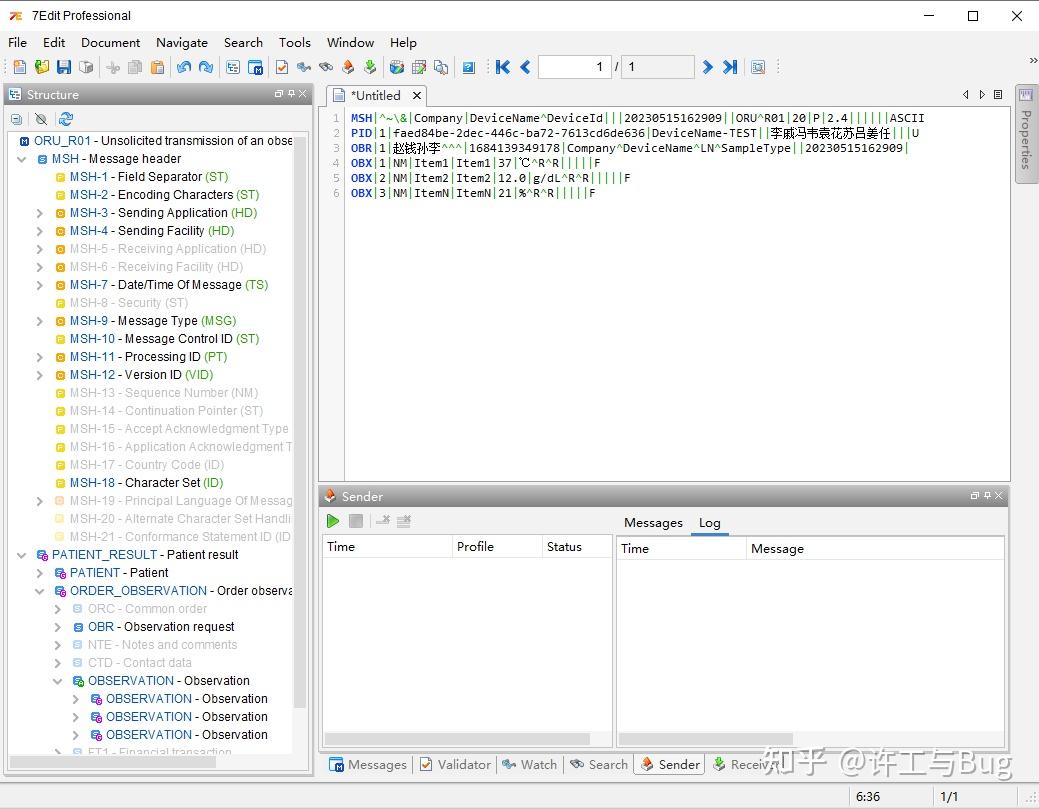Screen dimensions: 1039x809
Task: Toggle auto-hide pin on Sender panel
Action: tap(986, 496)
